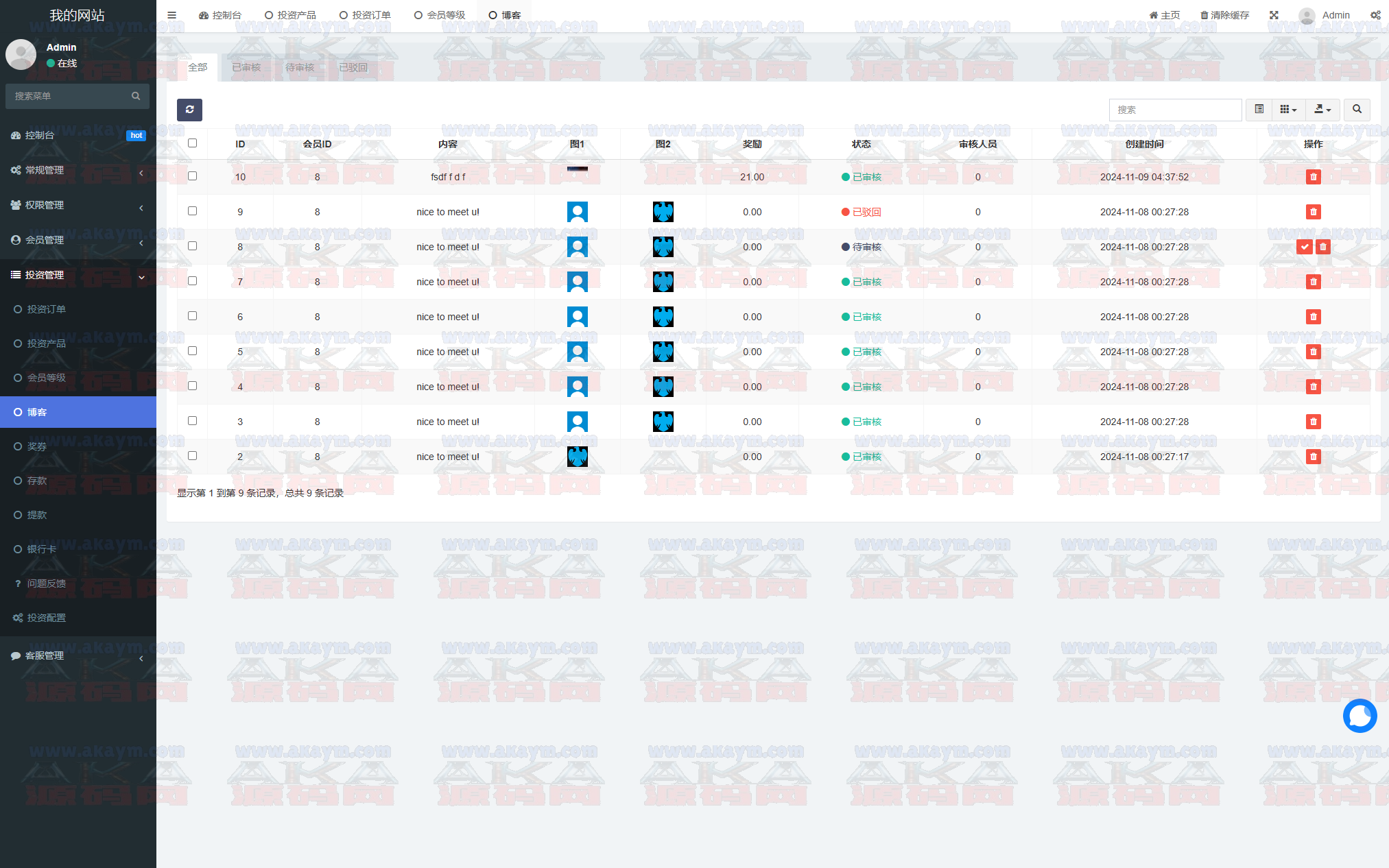This screenshot has height=868, width=1389.
Task: Toggle the table card view icon
Action: tap(1259, 110)
